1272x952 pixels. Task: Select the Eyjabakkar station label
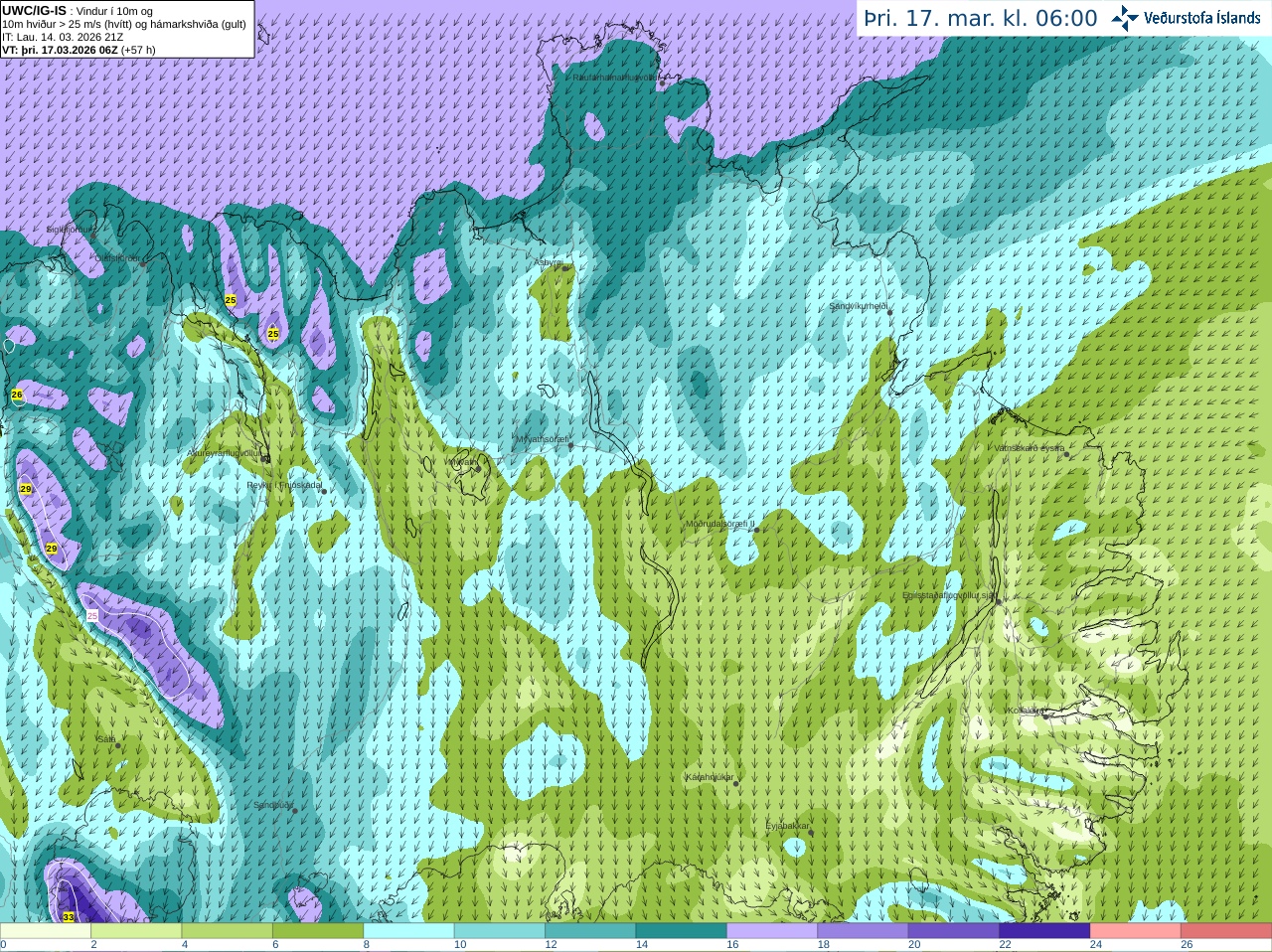tap(788, 826)
